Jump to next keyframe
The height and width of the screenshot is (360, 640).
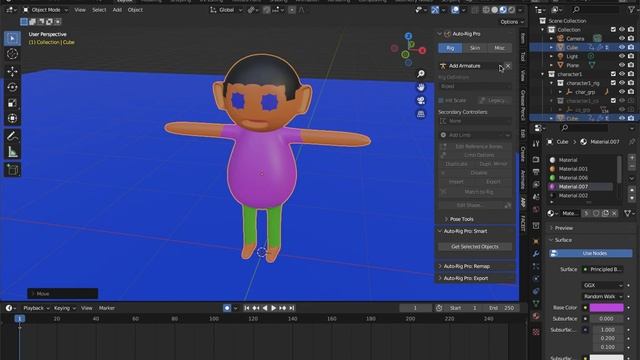(282, 308)
